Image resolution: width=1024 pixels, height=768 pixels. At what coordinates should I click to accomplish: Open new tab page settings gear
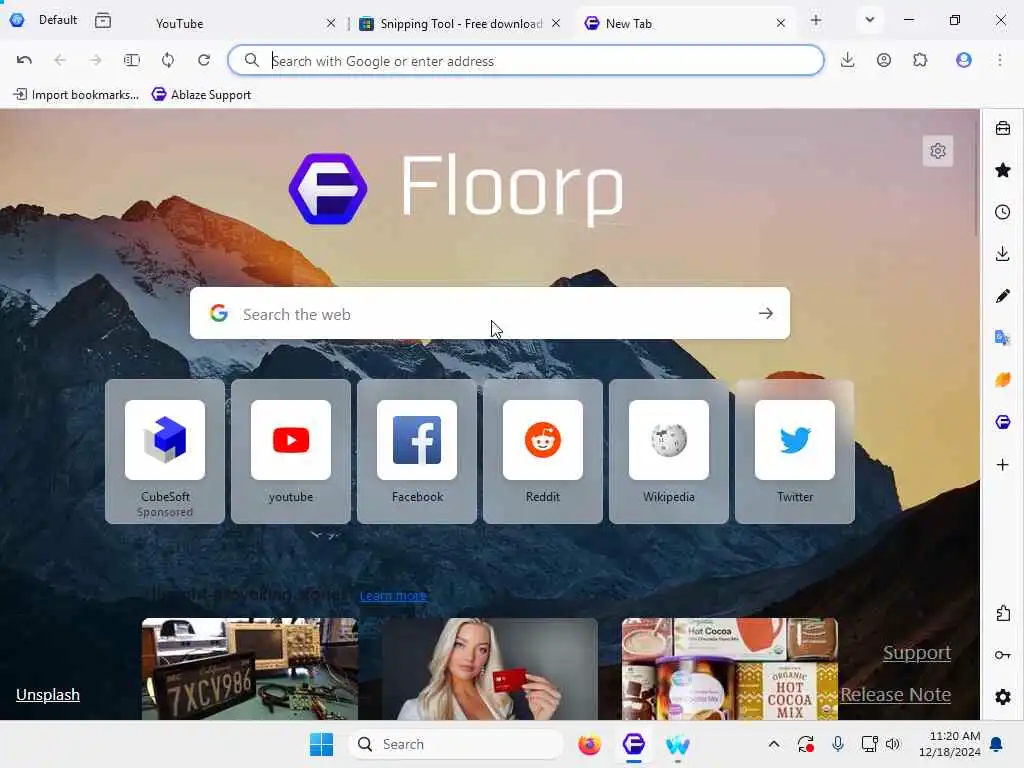(x=938, y=151)
